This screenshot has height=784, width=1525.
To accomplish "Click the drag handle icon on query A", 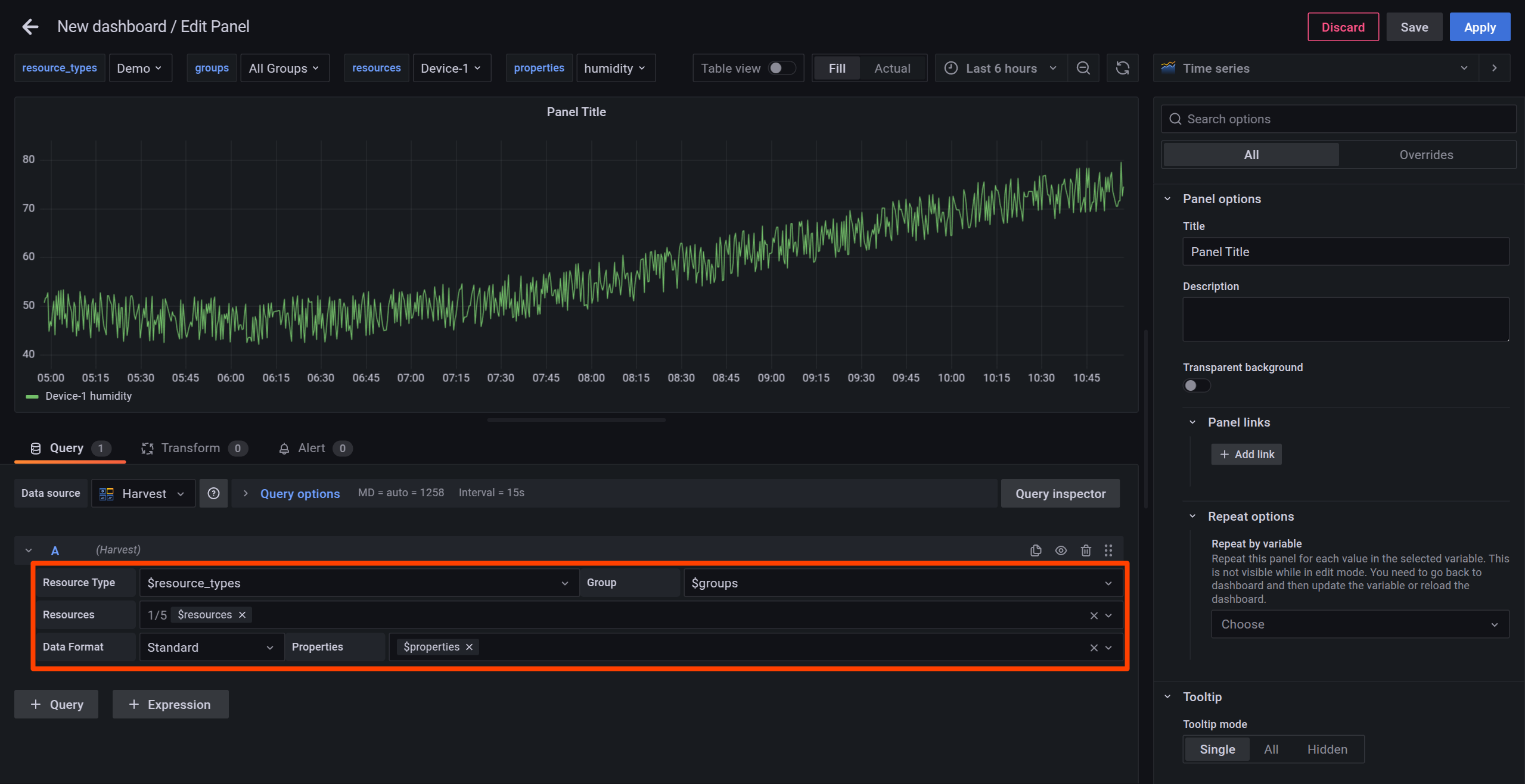I will (x=1108, y=550).
